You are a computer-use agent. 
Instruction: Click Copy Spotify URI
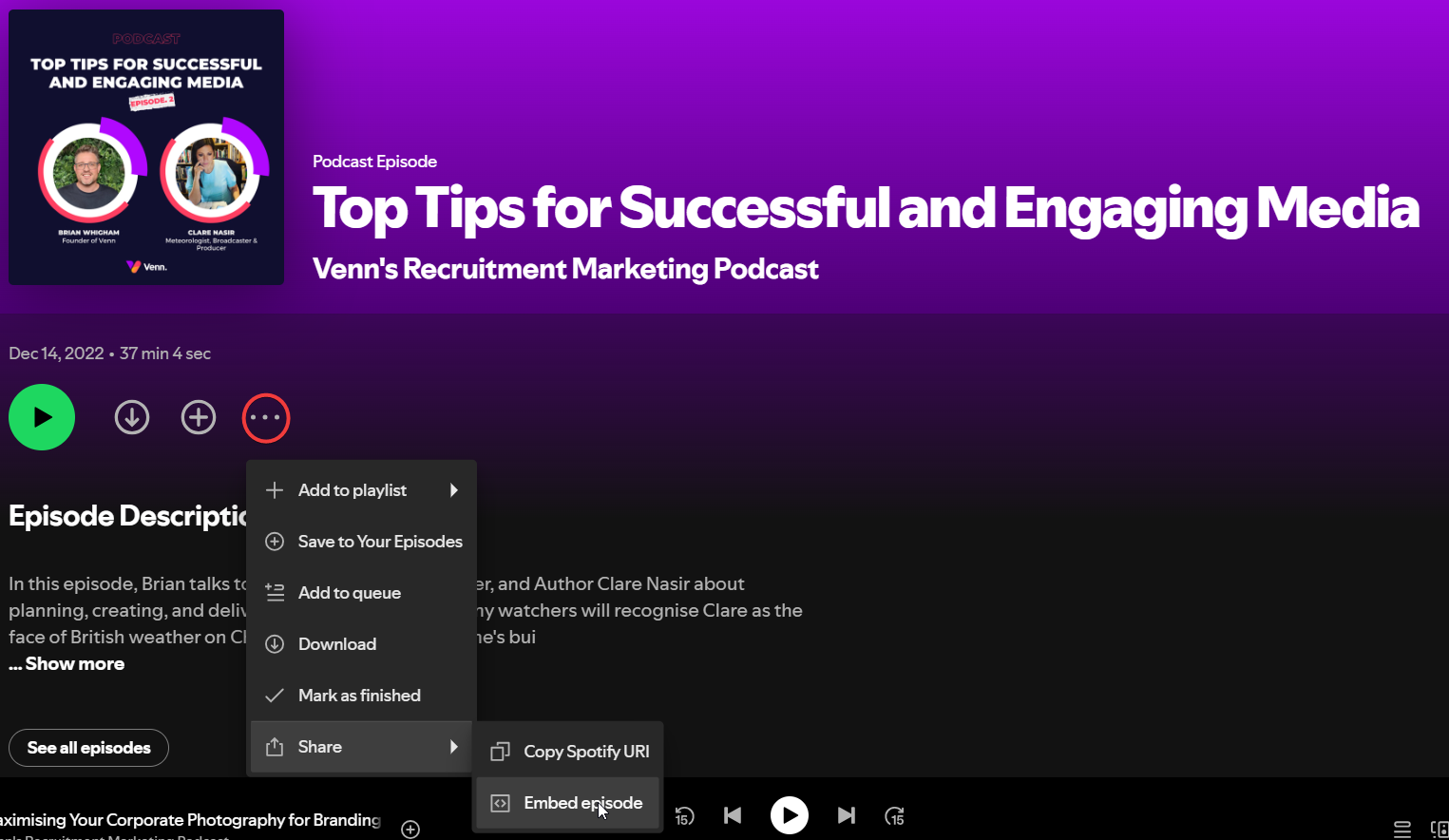pos(567,752)
